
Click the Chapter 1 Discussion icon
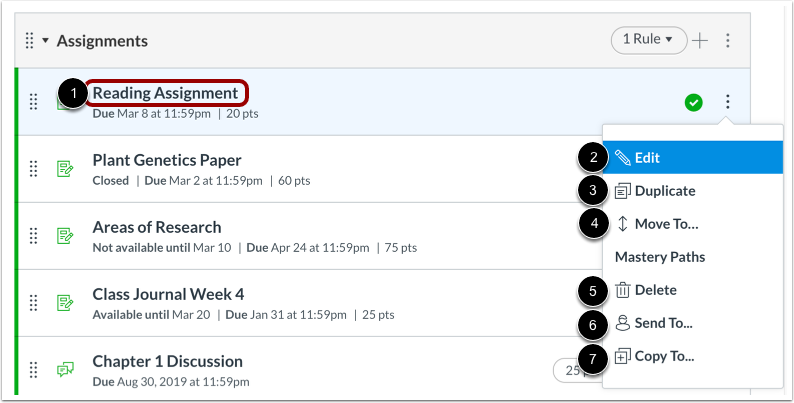pos(65,370)
